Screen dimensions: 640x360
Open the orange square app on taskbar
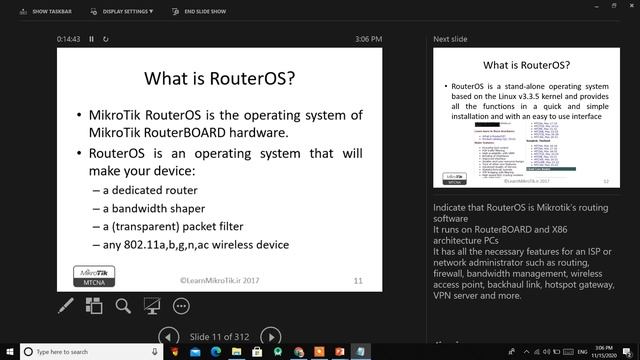[319, 351]
